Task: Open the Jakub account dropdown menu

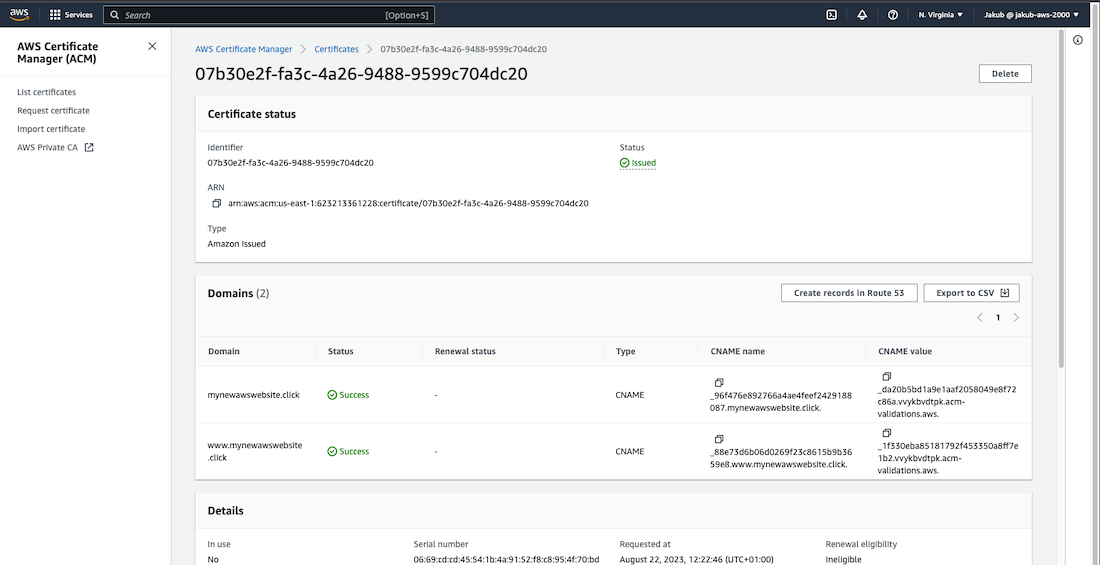Action: [1031, 15]
